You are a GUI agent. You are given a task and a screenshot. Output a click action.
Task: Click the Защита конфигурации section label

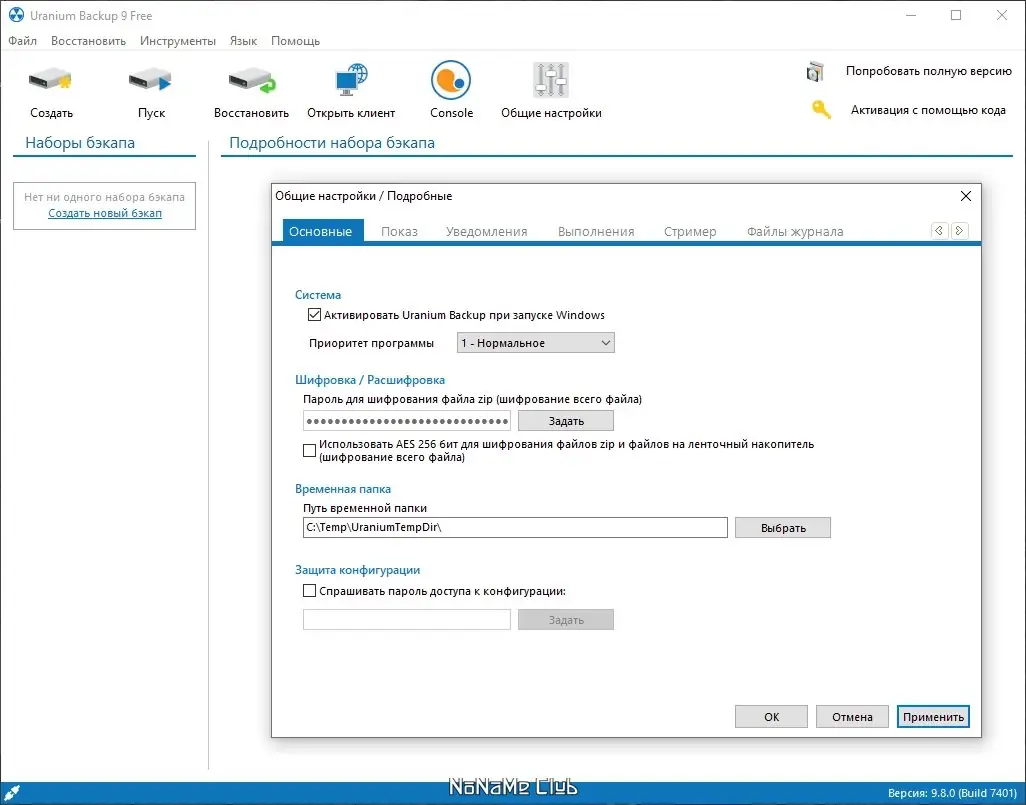click(357, 570)
